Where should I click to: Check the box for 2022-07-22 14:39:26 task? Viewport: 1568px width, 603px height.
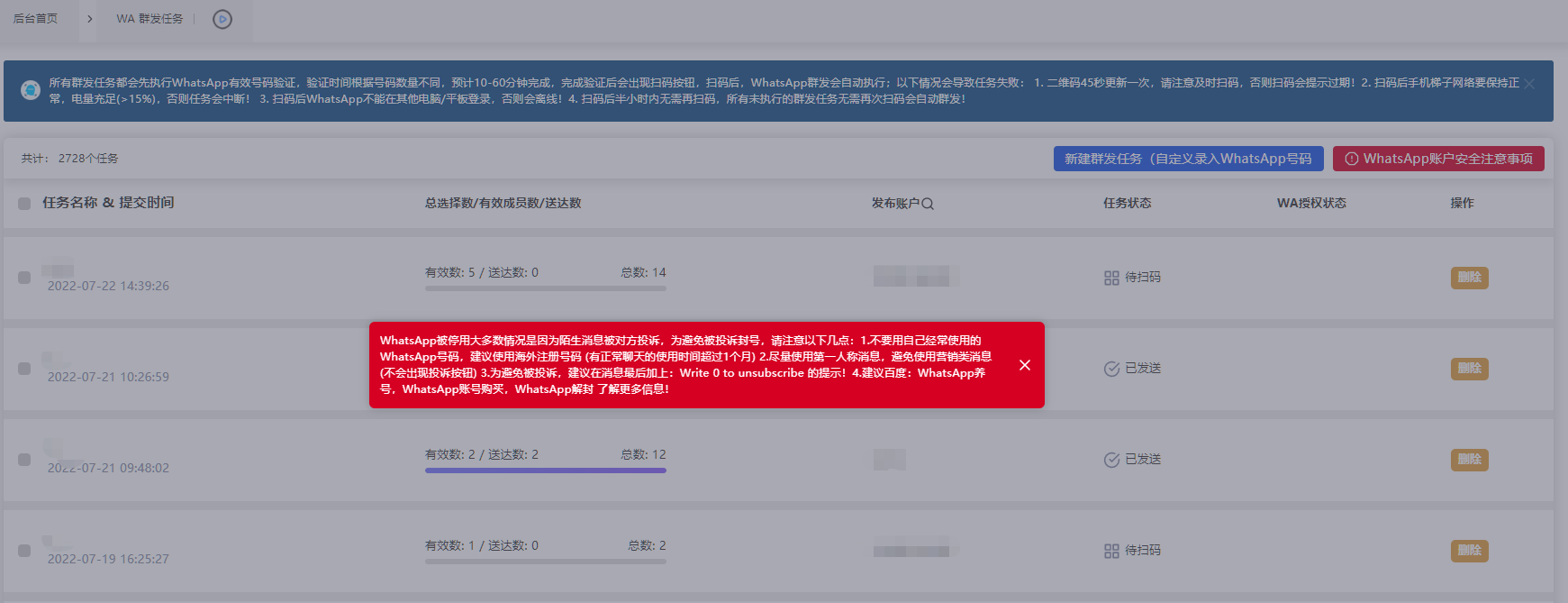point(24,278)
